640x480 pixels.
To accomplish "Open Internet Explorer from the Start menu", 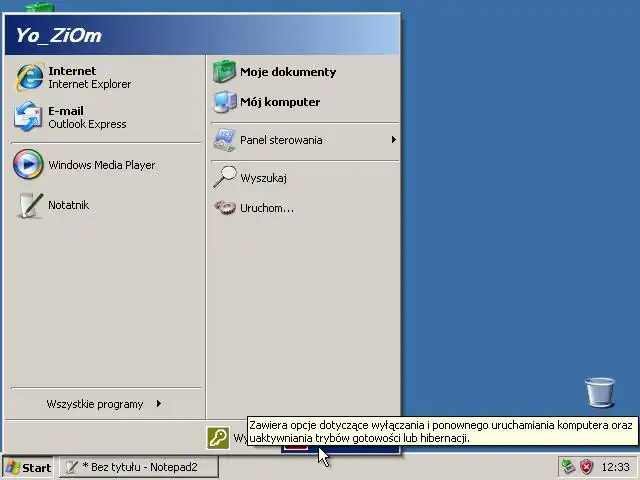I will [106, 77].
